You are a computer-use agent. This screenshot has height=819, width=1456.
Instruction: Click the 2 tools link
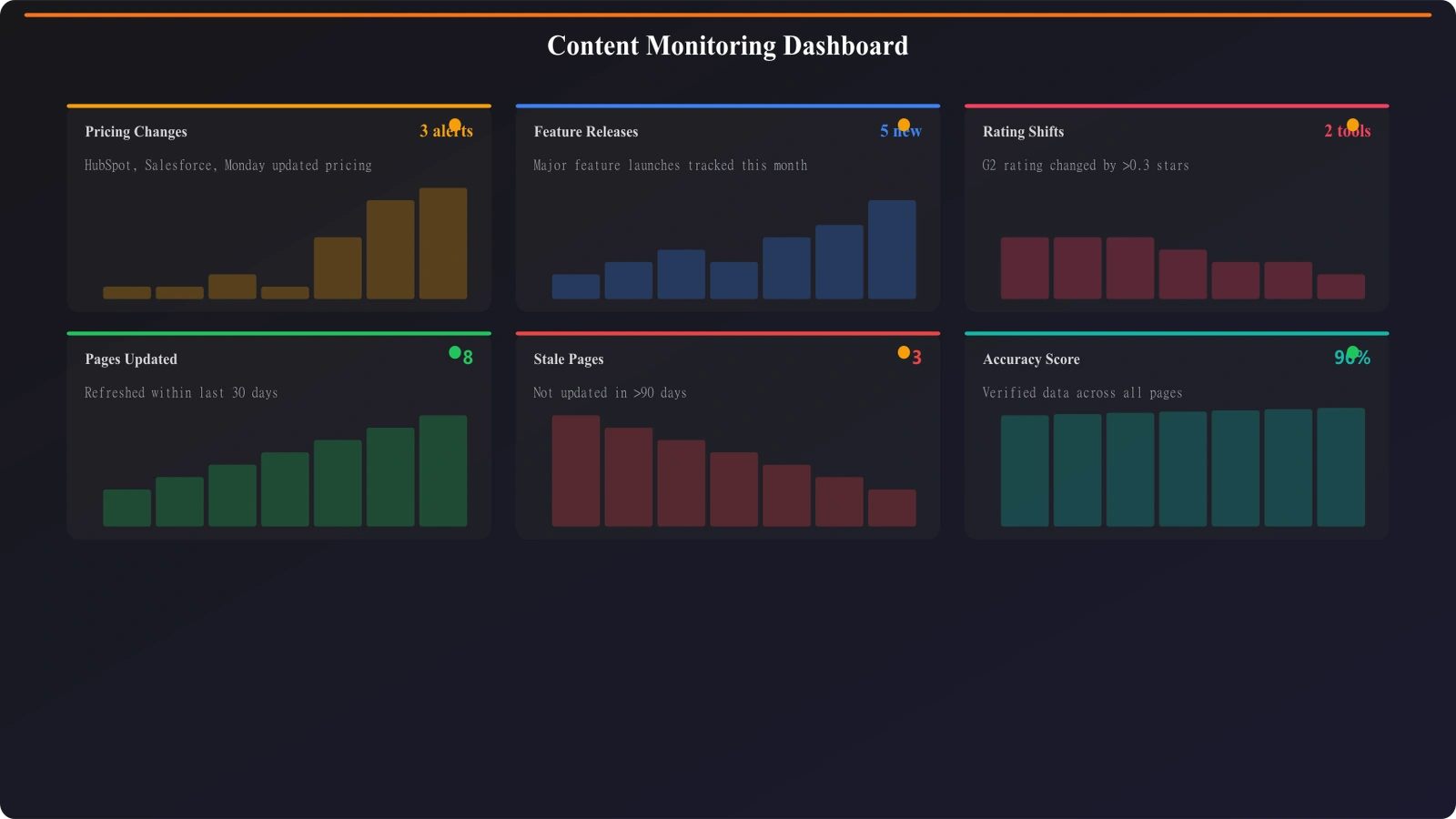(x=1348, y=131)
